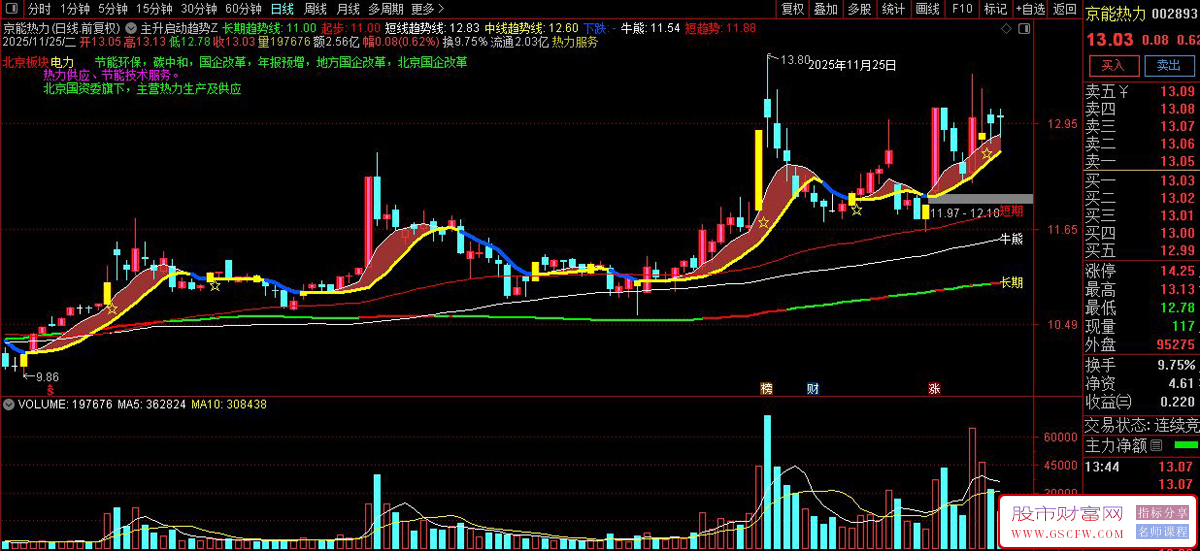Switch to 日线 daily chart

282,9
